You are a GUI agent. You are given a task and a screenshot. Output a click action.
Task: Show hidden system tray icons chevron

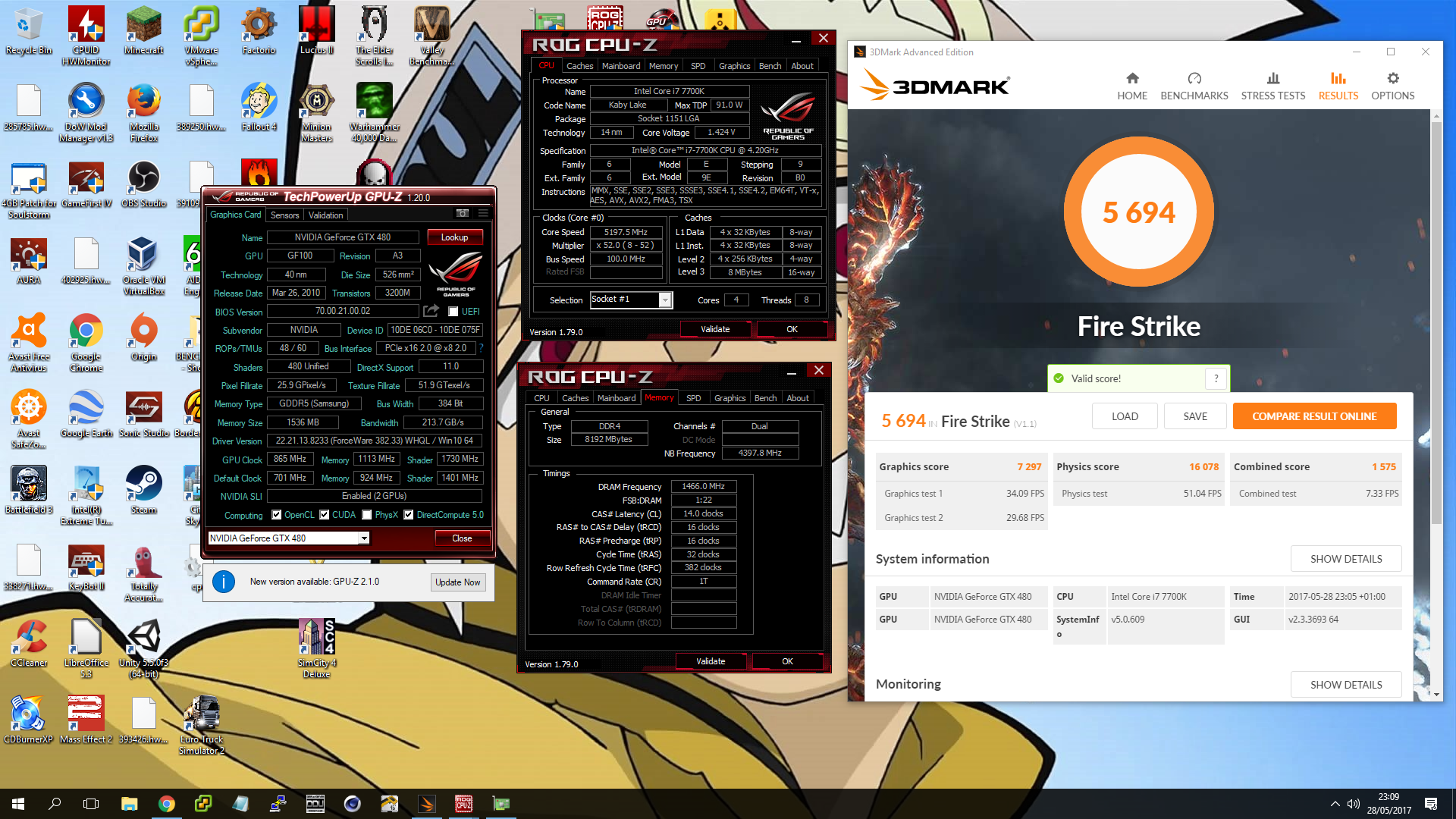click(x=1335, y=804)
